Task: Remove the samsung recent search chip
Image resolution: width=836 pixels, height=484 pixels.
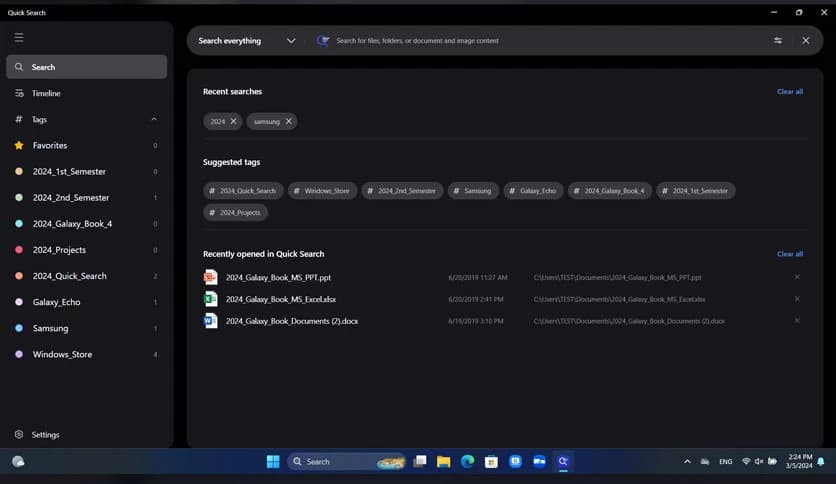Action: (288, 122)
